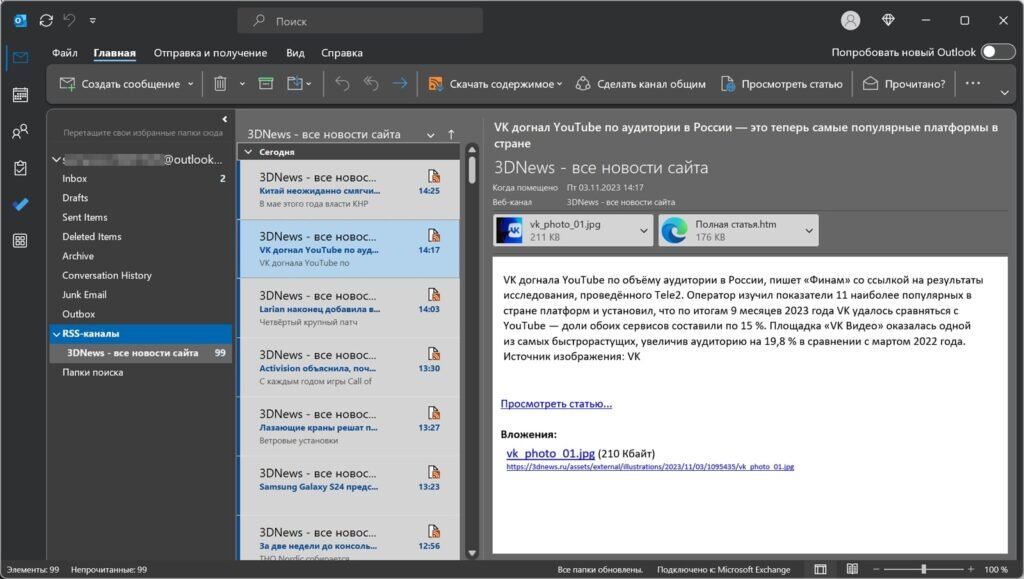Click the Undo arrow in title bar
The height and width of the screenshot is (579, 1024).
[69, 20]
